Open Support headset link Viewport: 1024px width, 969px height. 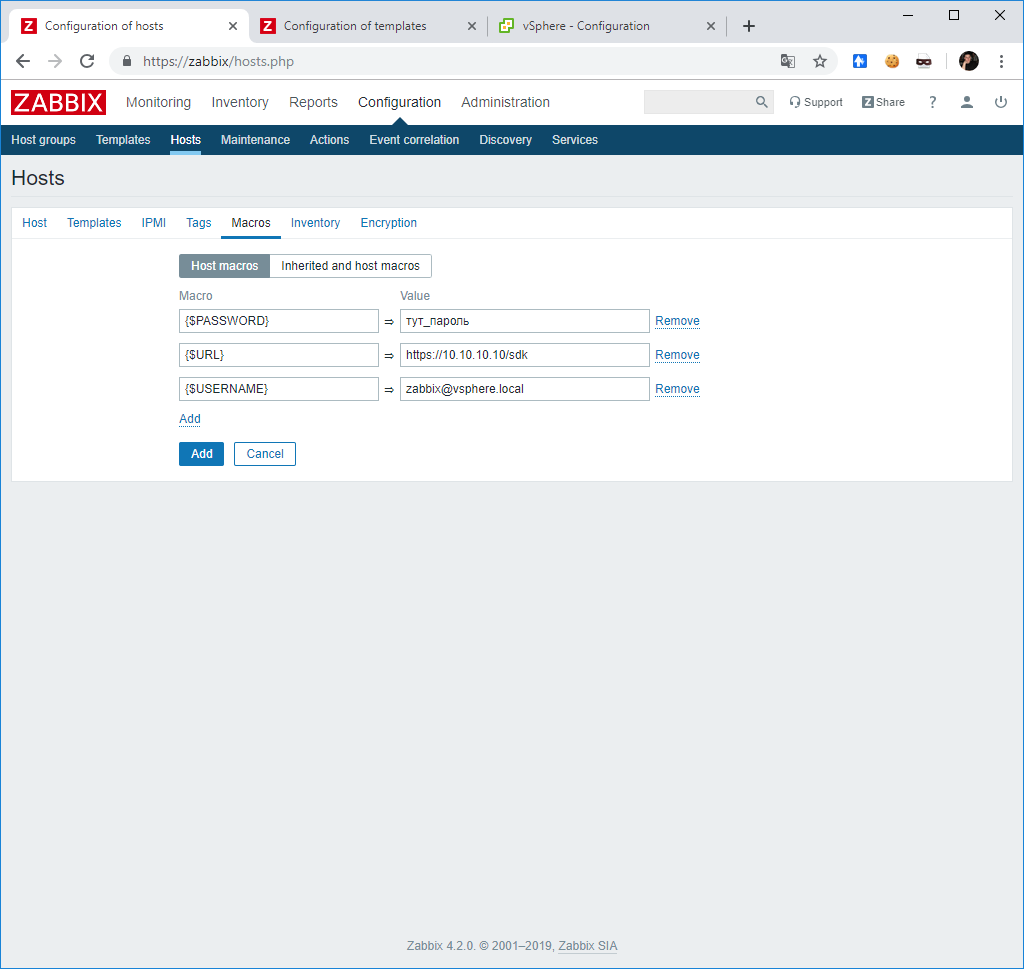[816, 102]
